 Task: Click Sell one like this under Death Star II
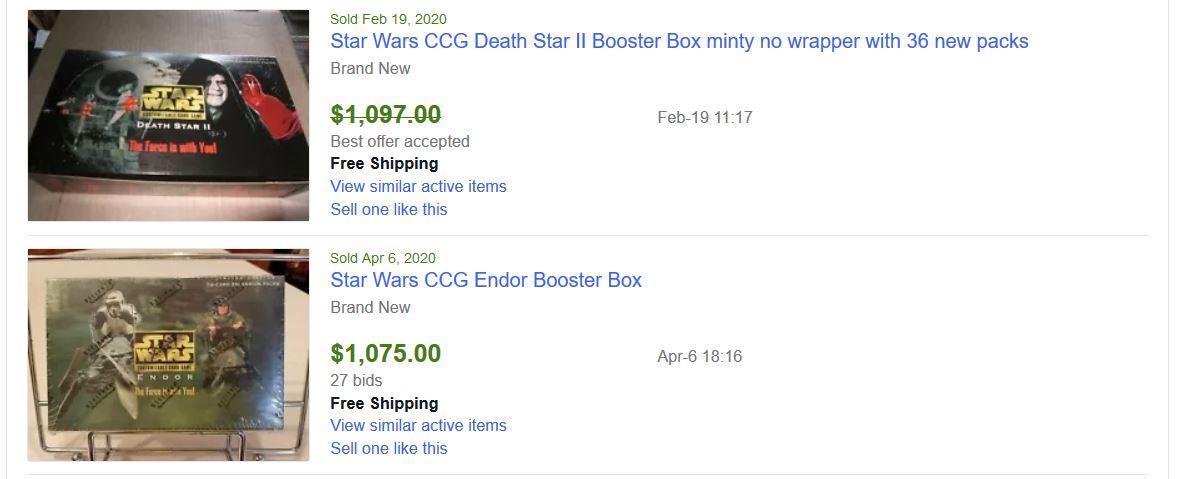click(x=389, y=209)
